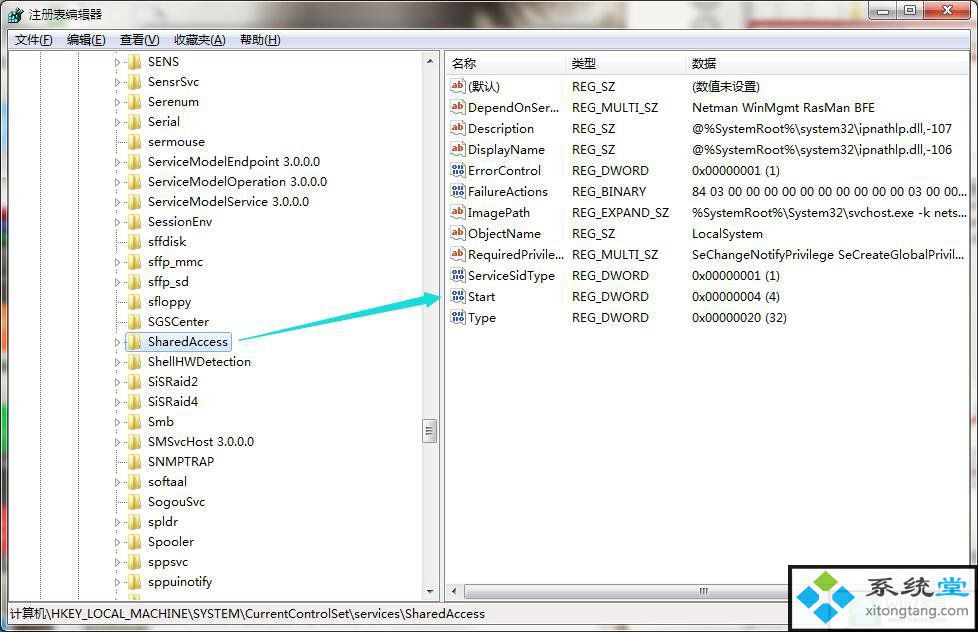This screenshot has height=632, width=978.
Task: Expand the ServiceModelEndpoint 3.0.0.0 node
Action: [117, 162]
